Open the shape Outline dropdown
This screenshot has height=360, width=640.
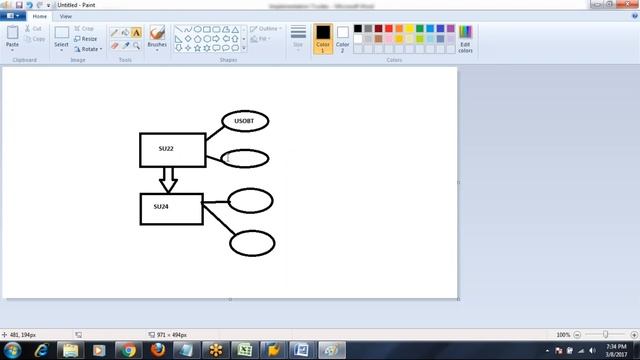[266, 29]
